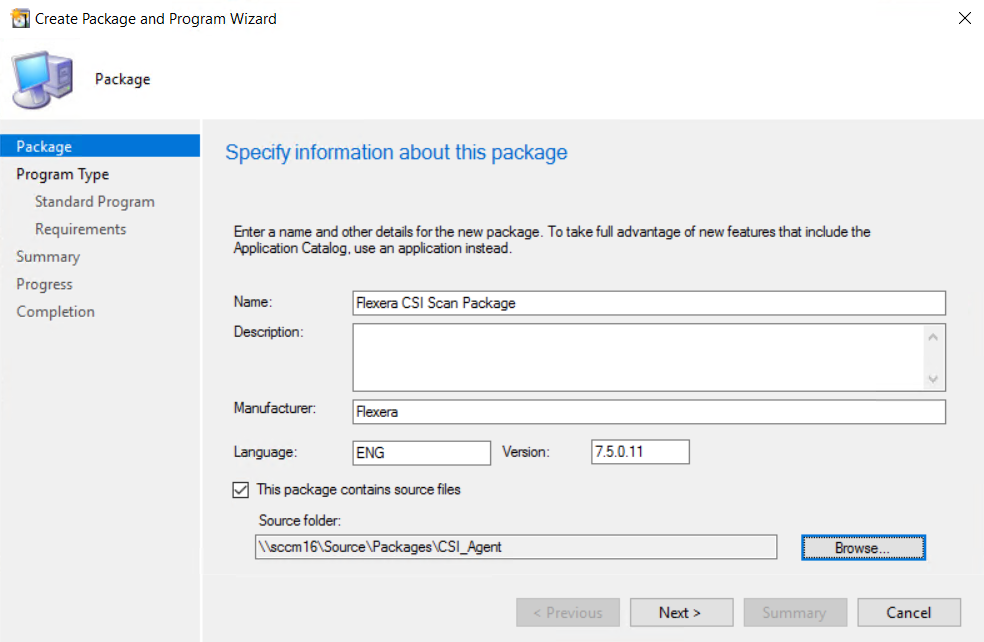
Task: Select the Requirements step in sidebar
Action: tap(80, 229)
